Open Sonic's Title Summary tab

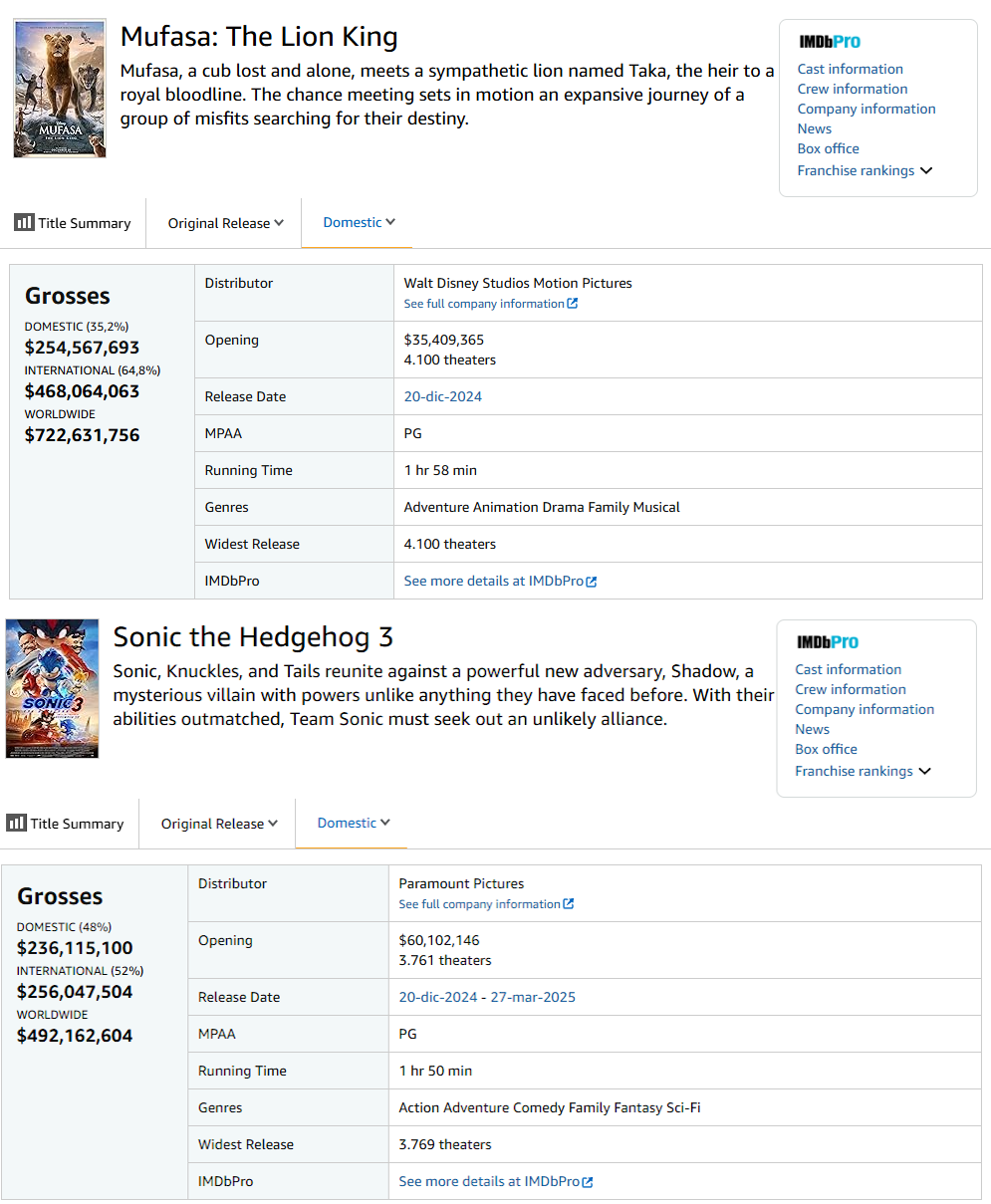click(66, 824)
